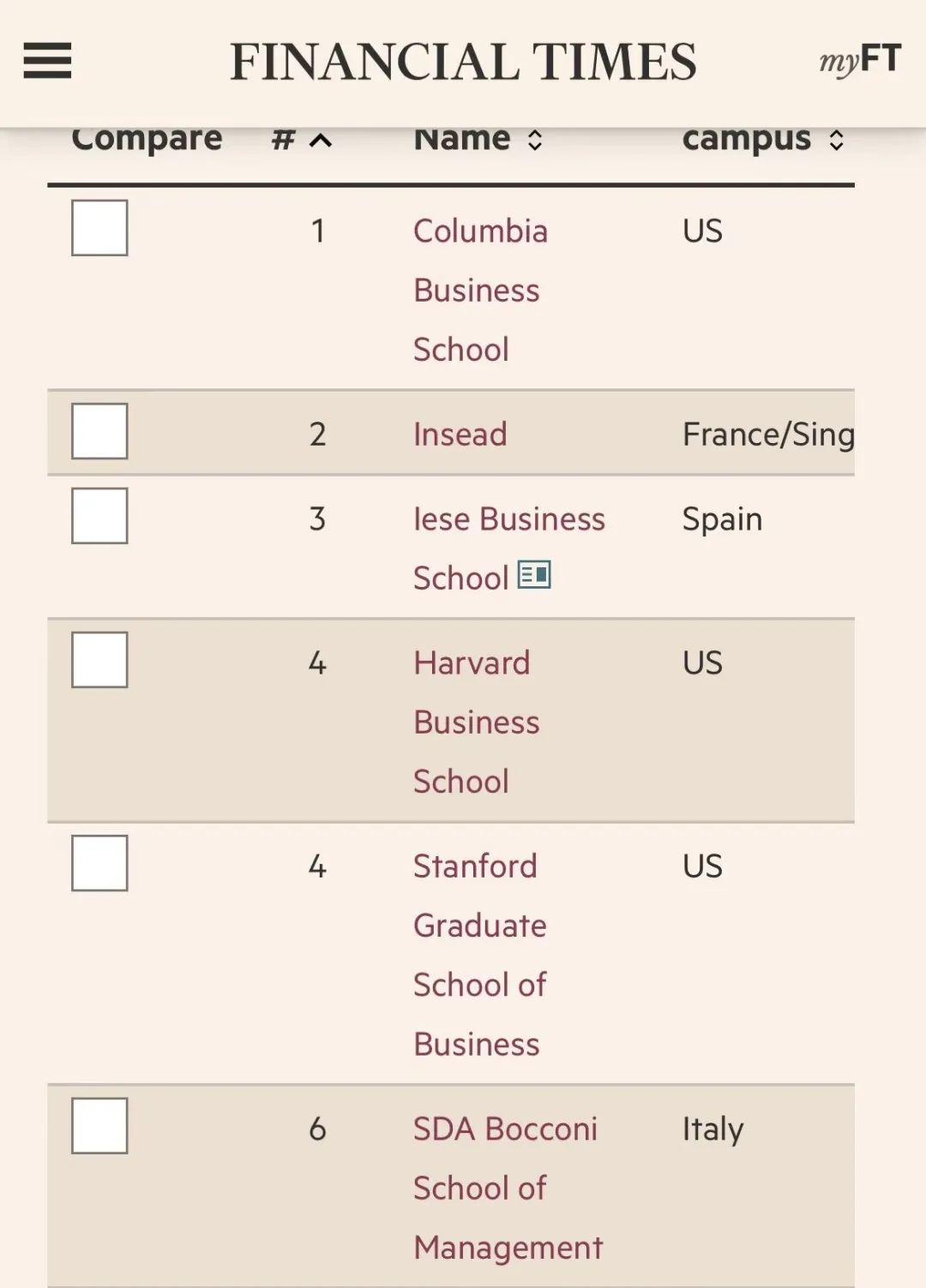Select the compare checkbox for Harvard Business School
Image resolution: width=926 pixels, height=1288 pixels.
(x=99, y=660)
